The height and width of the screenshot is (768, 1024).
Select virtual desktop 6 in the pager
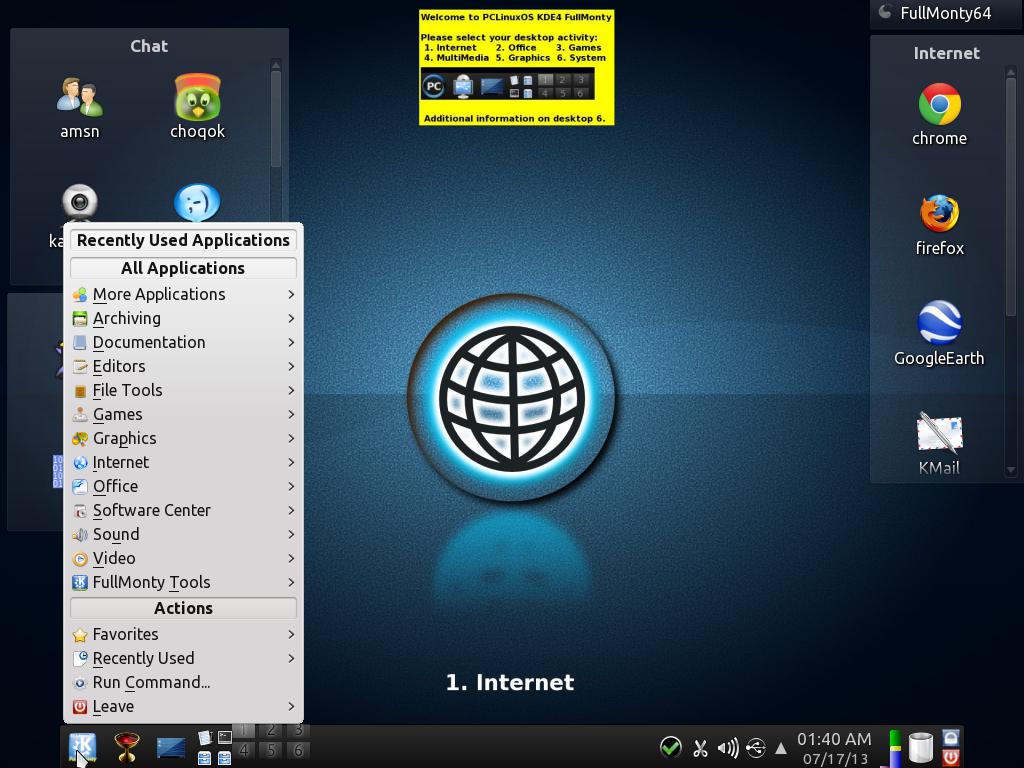297,750
